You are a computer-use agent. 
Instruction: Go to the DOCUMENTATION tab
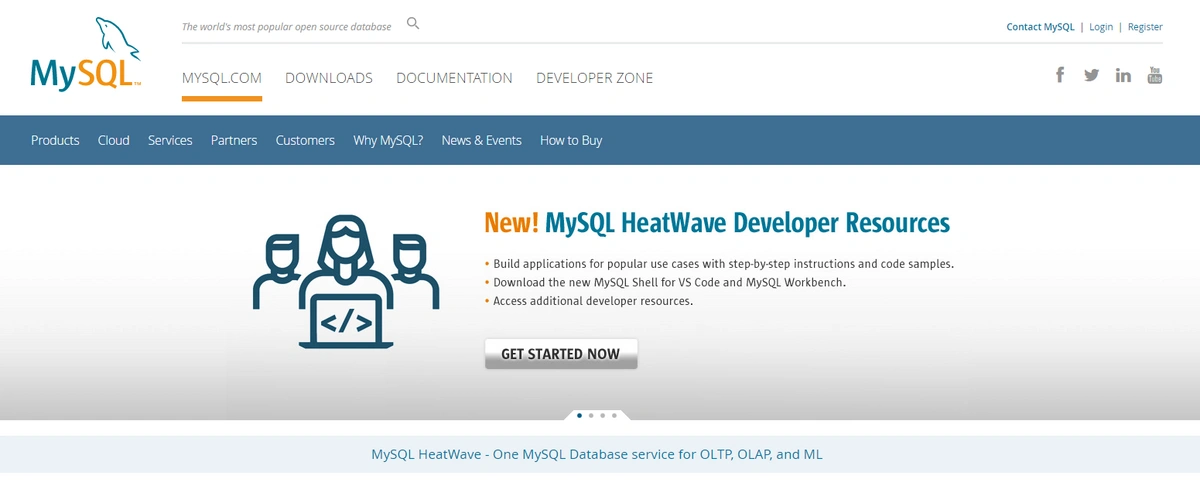[454, 78]
